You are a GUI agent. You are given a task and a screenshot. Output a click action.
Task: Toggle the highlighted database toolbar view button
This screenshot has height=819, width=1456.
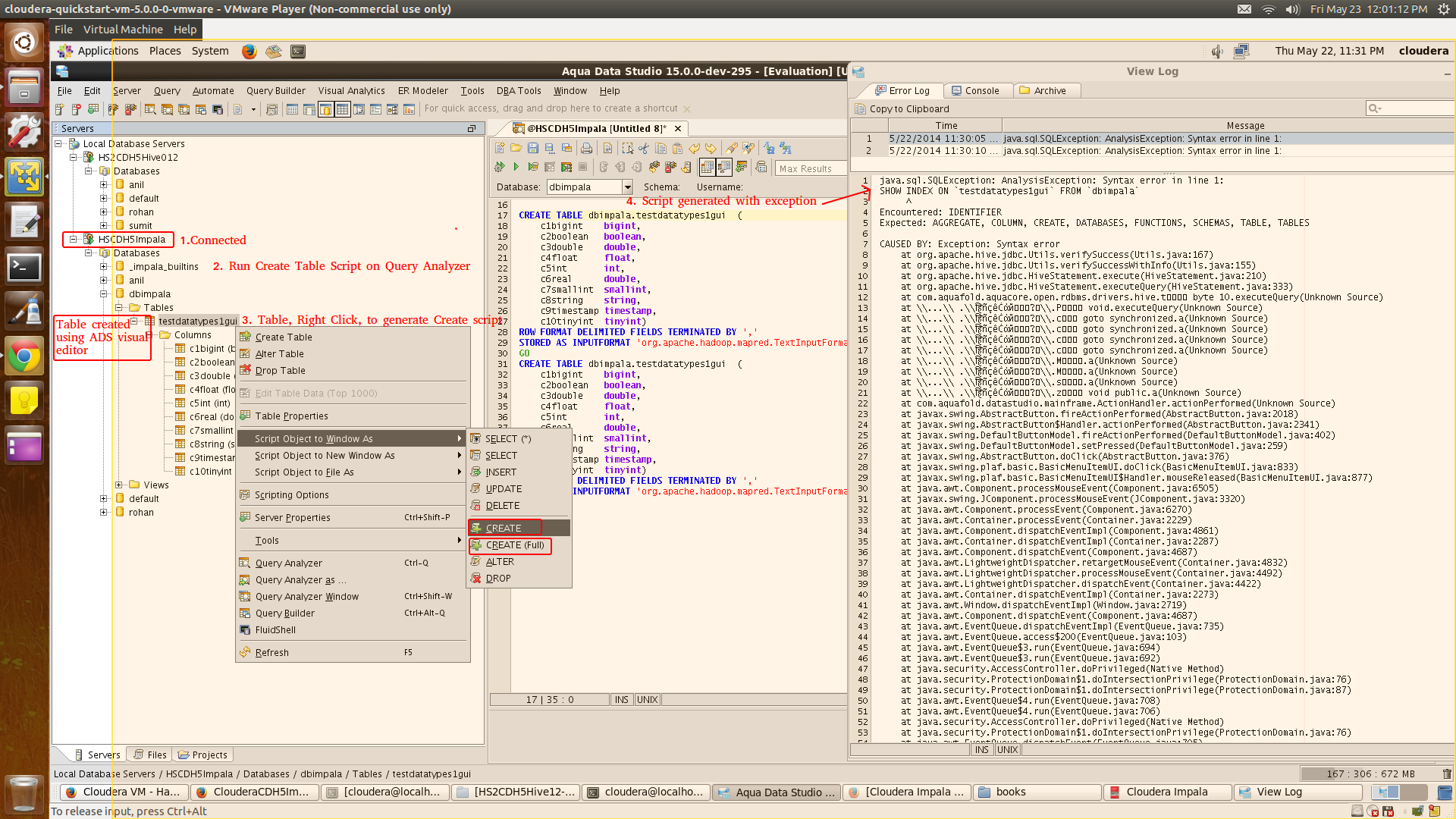pos(326,110)
